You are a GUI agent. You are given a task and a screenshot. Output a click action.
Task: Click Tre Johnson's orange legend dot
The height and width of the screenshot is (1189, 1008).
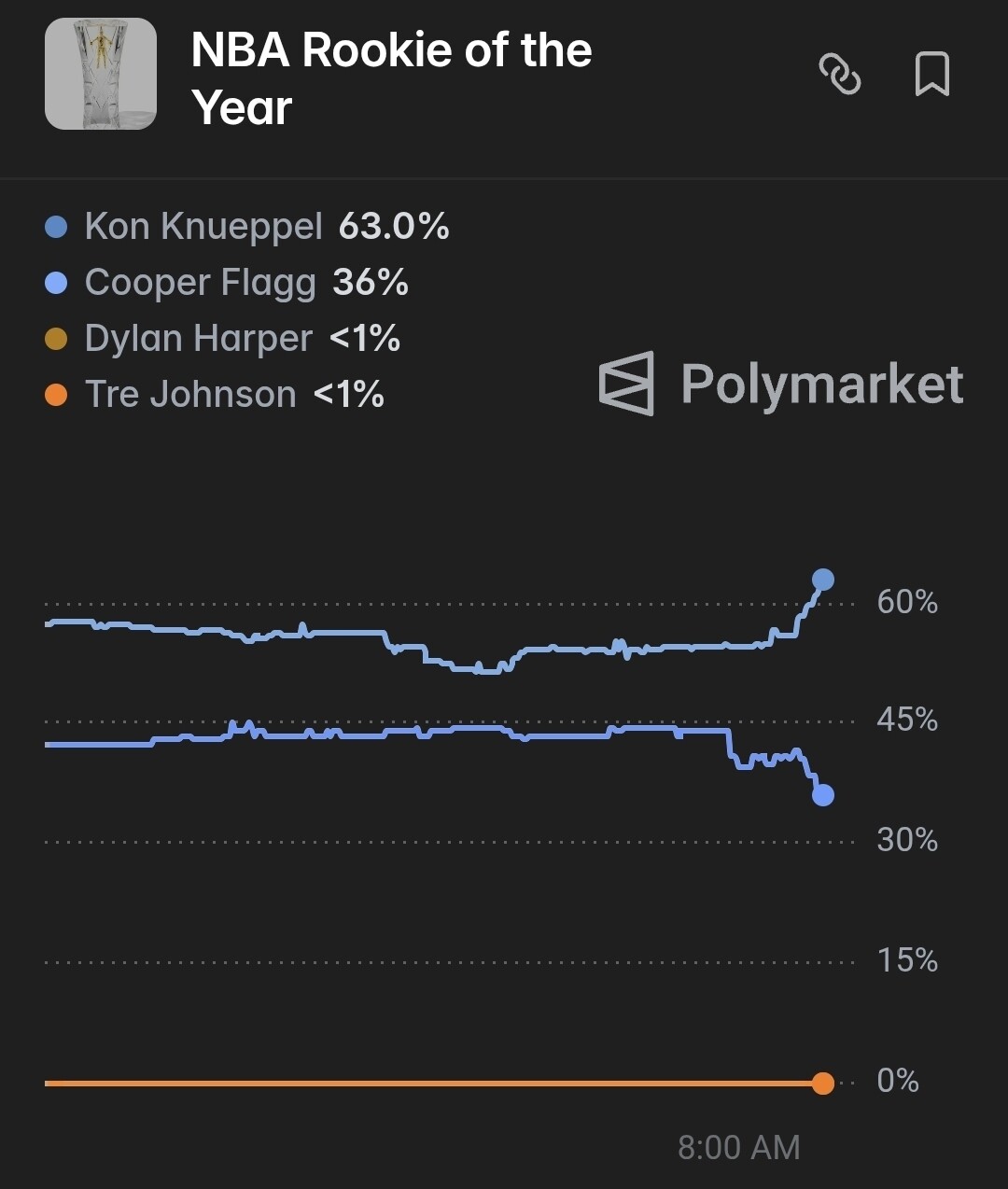(x=57, y=395)
